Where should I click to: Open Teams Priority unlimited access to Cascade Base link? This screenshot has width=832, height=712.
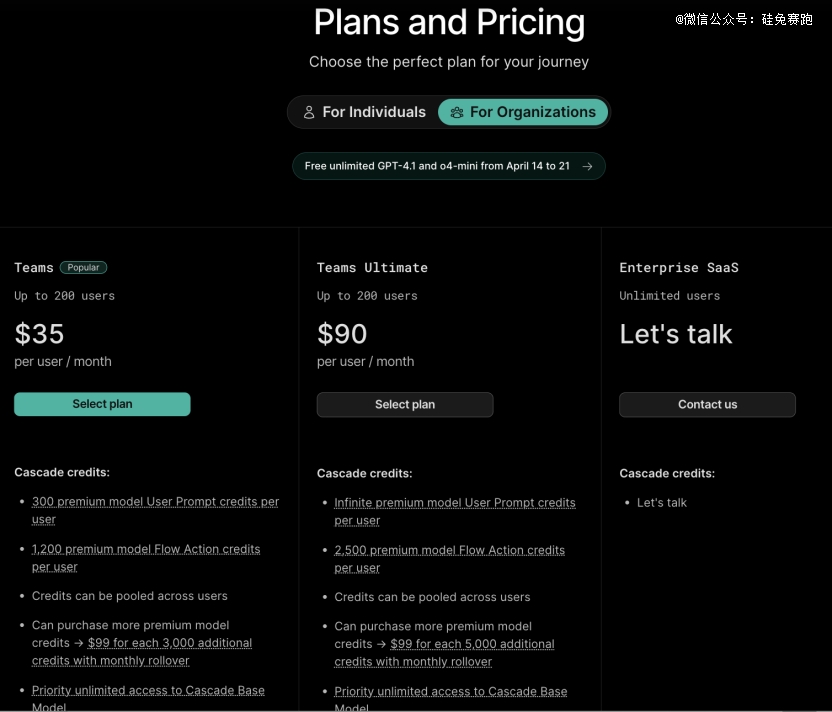click(x=148, y=698)
